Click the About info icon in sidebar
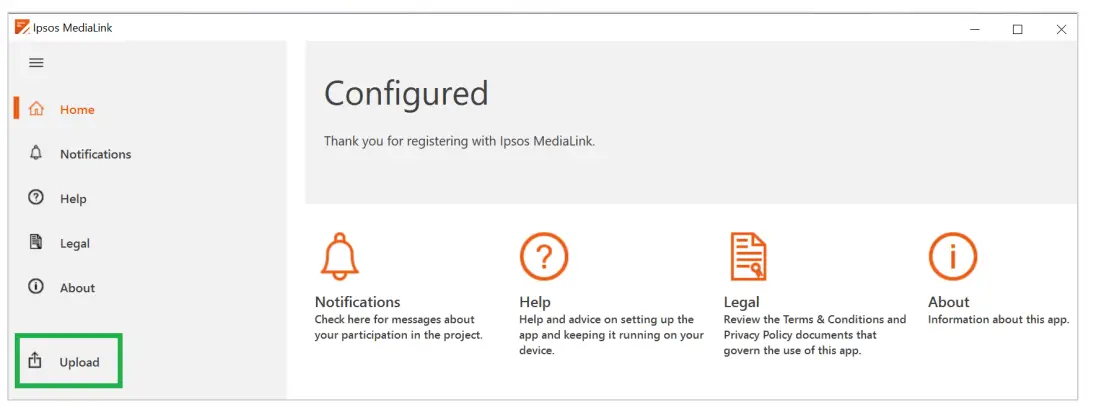 (36, 287)
